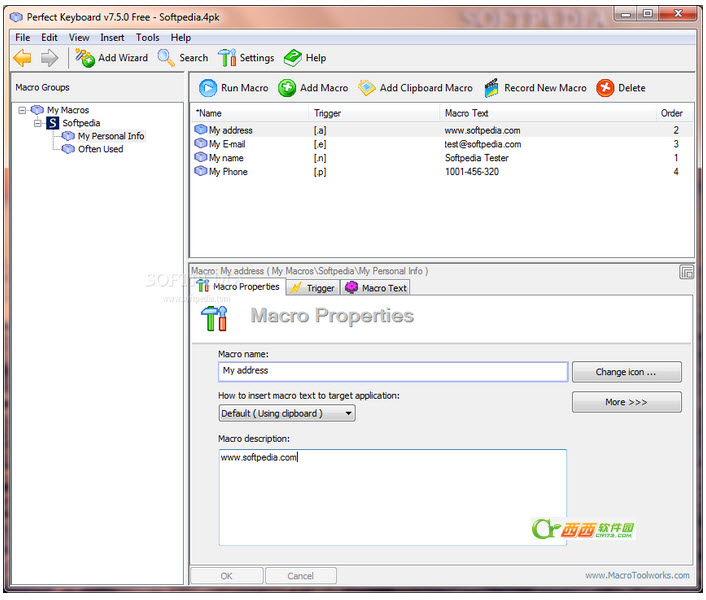The height and width of the screenshot is (600, 706).
Task: Go back with the orange left arrow
Action: [x=22, y=58]
